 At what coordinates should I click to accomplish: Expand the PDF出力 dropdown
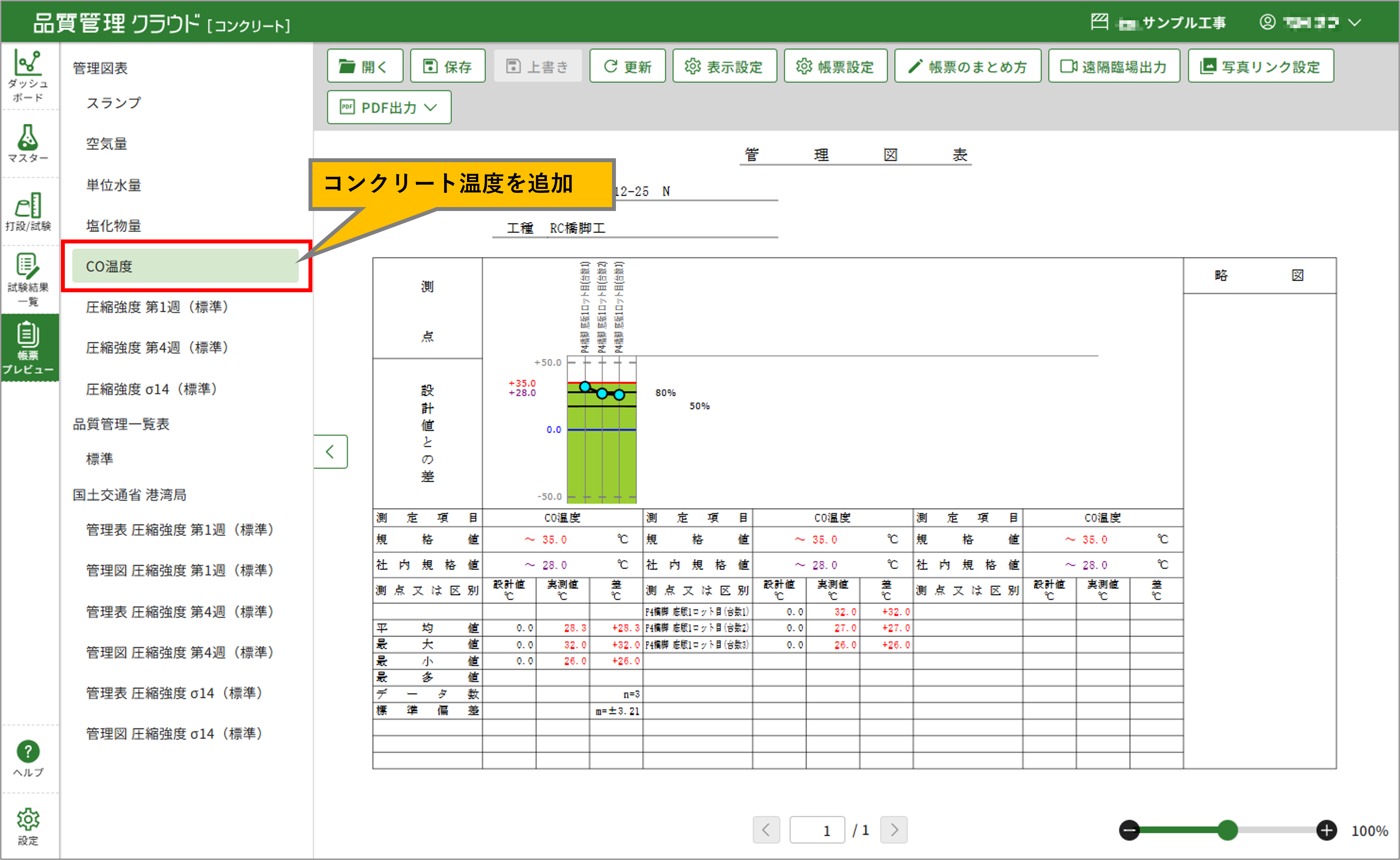(x=389, y=108)
